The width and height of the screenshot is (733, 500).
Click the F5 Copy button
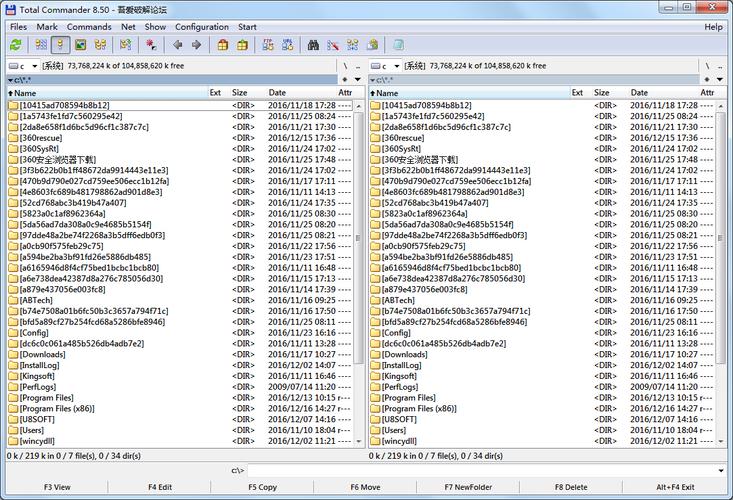[263, 487]
